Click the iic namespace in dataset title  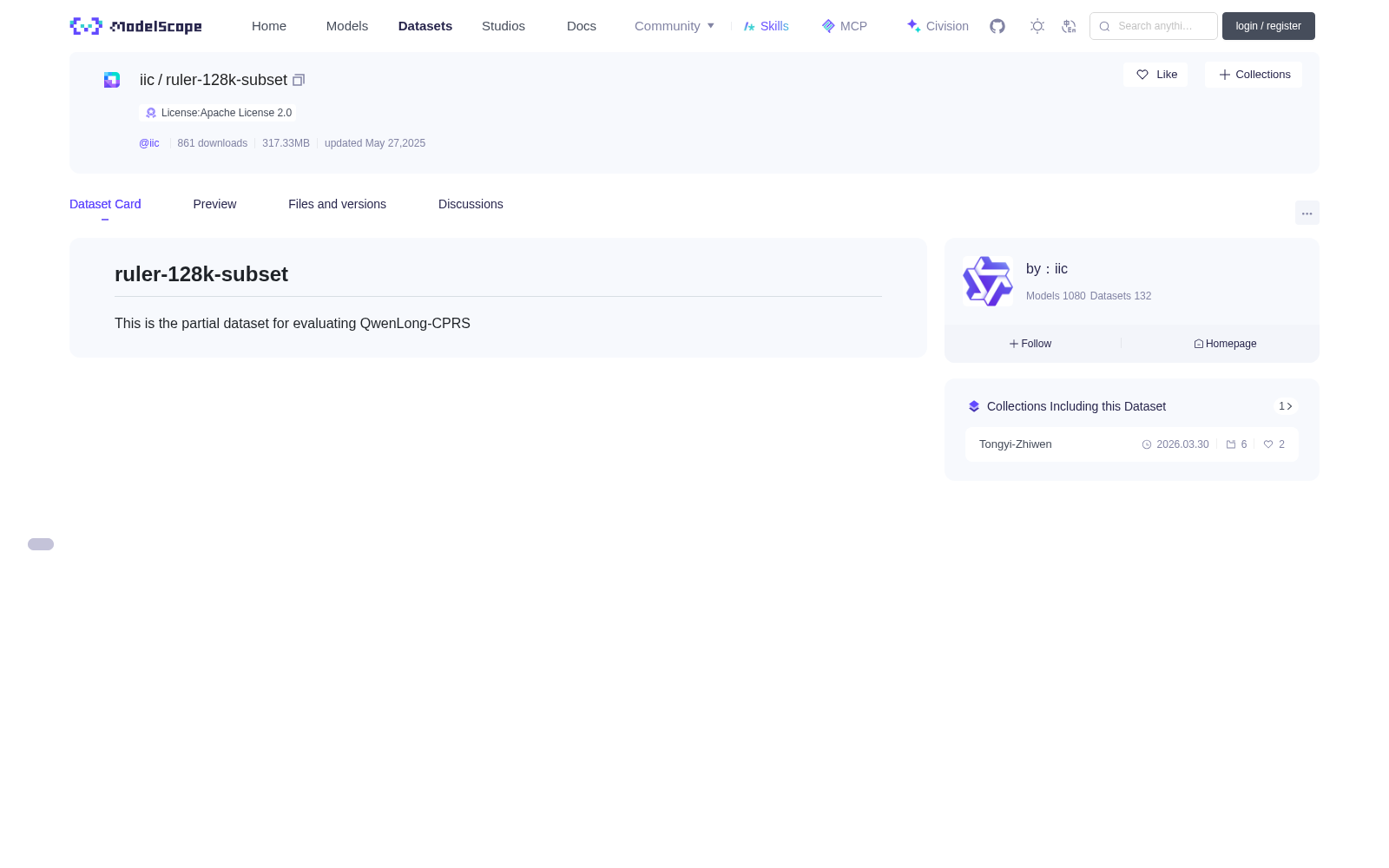point(147,80)
